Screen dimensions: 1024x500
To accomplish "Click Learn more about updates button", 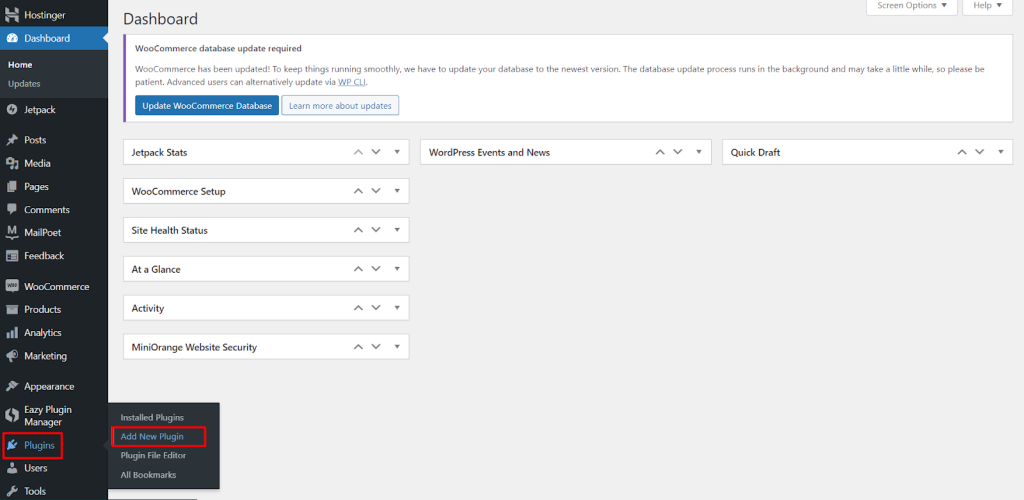I will (340, 106).
